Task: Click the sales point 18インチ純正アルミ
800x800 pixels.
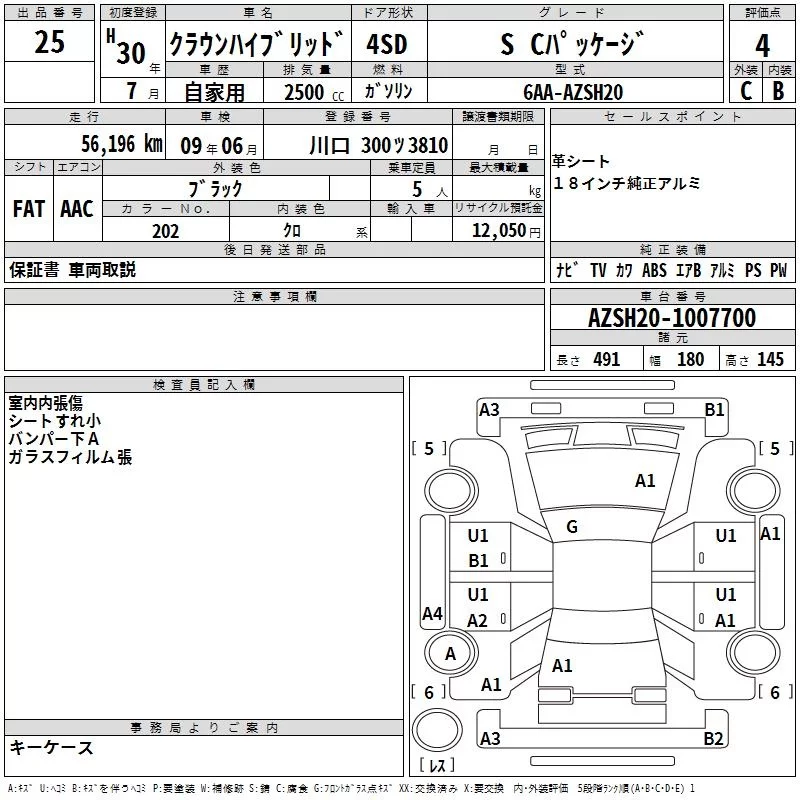Action: (x=627, y=183)
